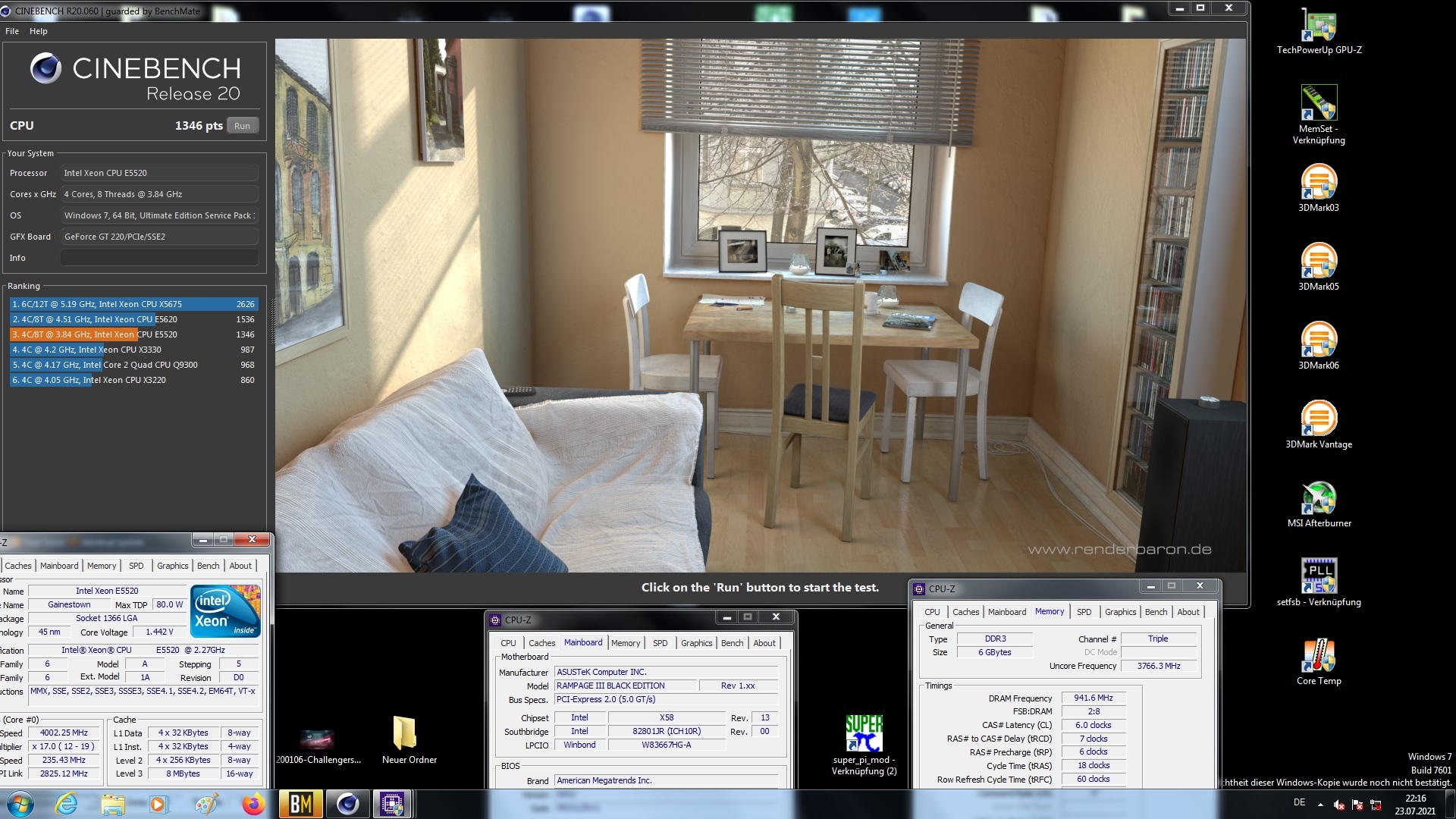Screen dimensions: 1456x819
Task: Open the Cinebench File menu
Action: [x=12, y=31]
